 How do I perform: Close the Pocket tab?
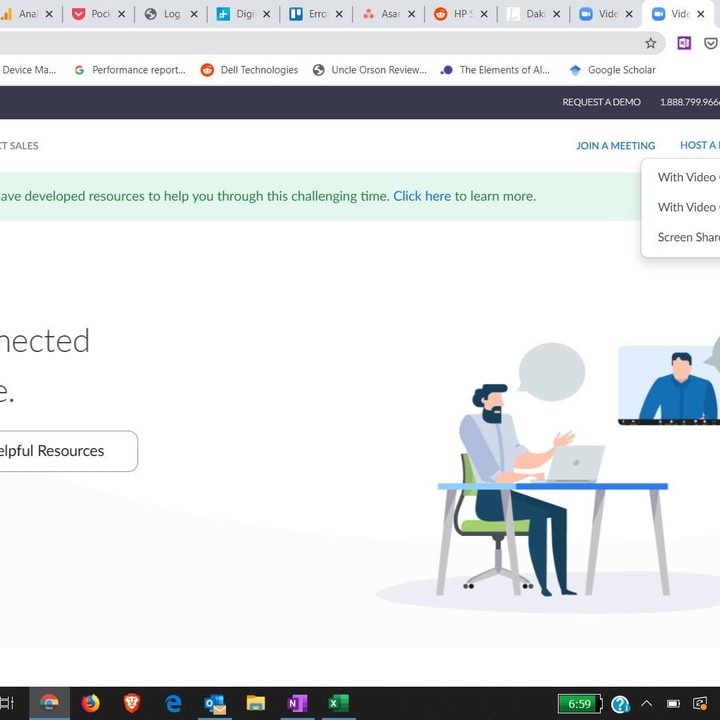click(x=122, y=14)
